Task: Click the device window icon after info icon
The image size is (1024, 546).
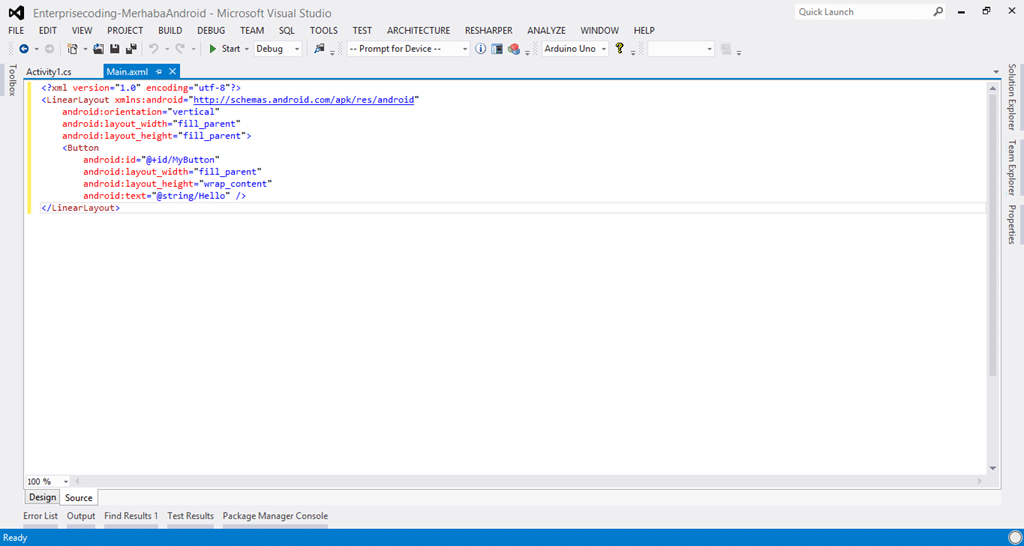Action: tap(497, 48)
